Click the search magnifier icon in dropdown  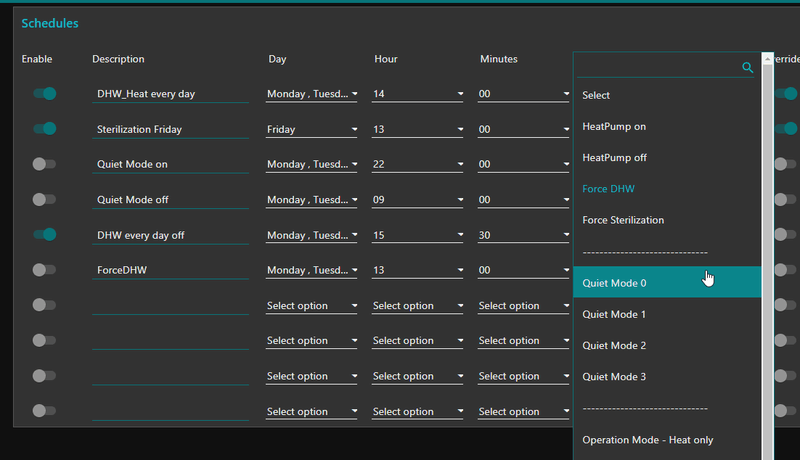point(747,67)
